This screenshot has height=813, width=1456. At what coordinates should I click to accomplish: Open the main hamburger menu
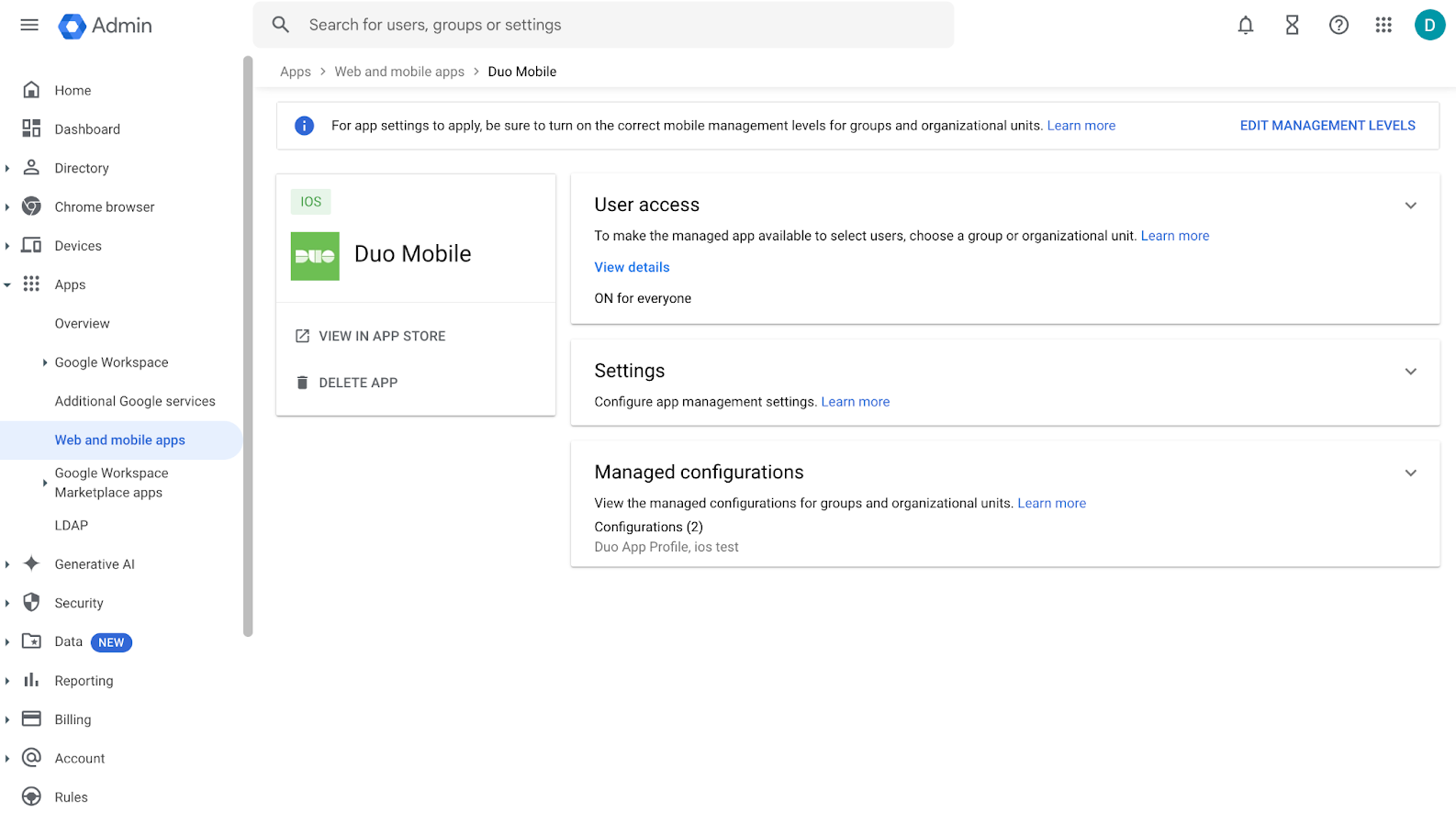[x=29, y=26]
